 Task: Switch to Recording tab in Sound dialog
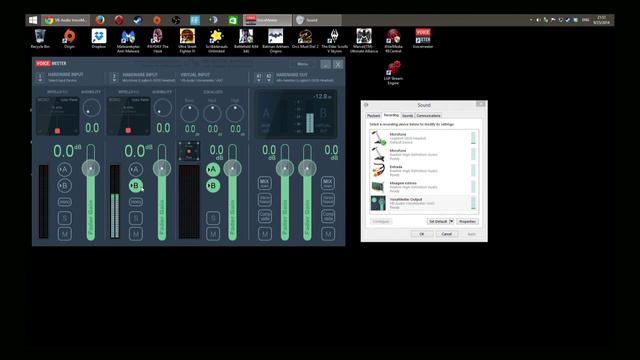[391, 116]
